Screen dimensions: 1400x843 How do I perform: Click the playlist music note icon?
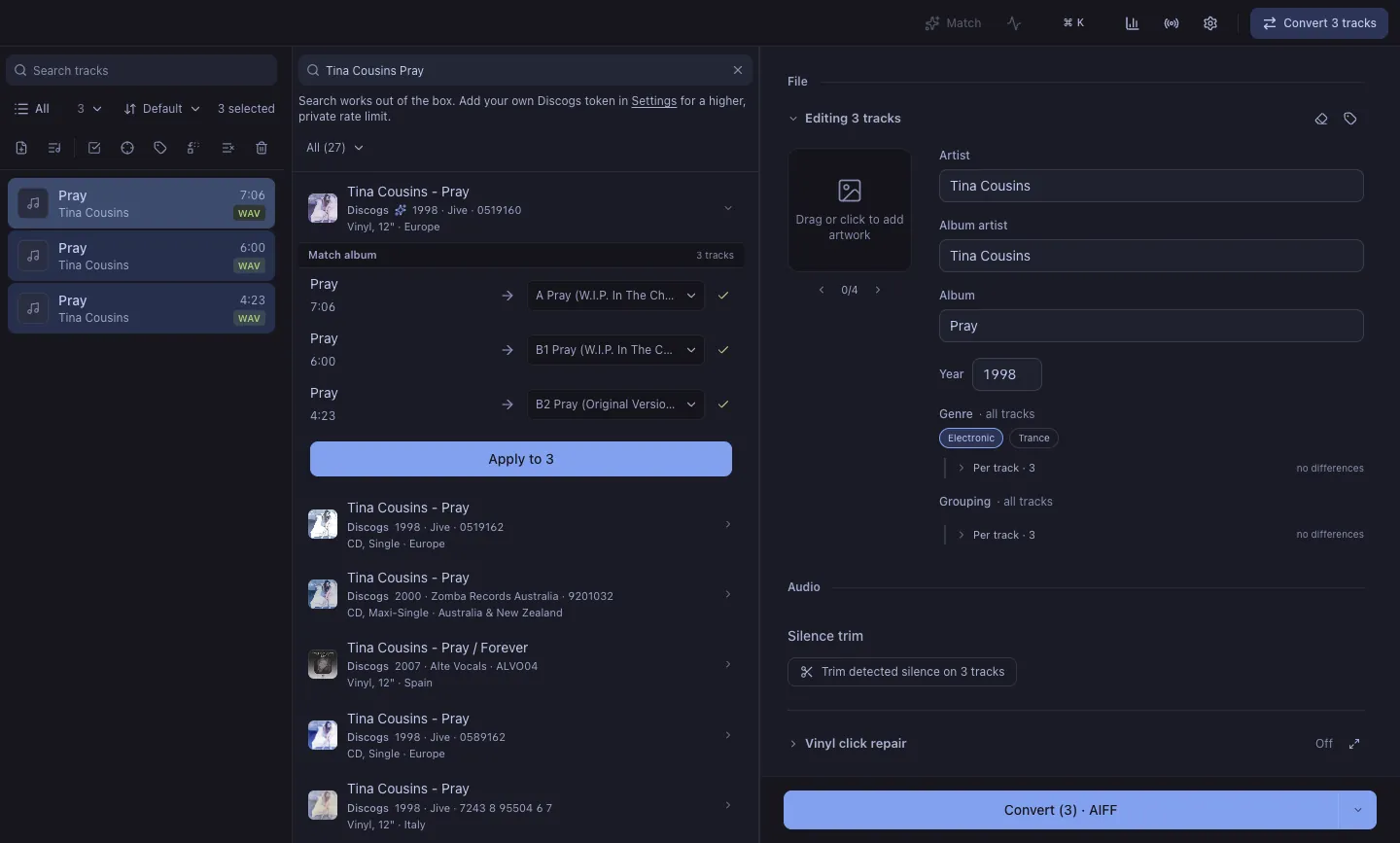coord(54,148)
